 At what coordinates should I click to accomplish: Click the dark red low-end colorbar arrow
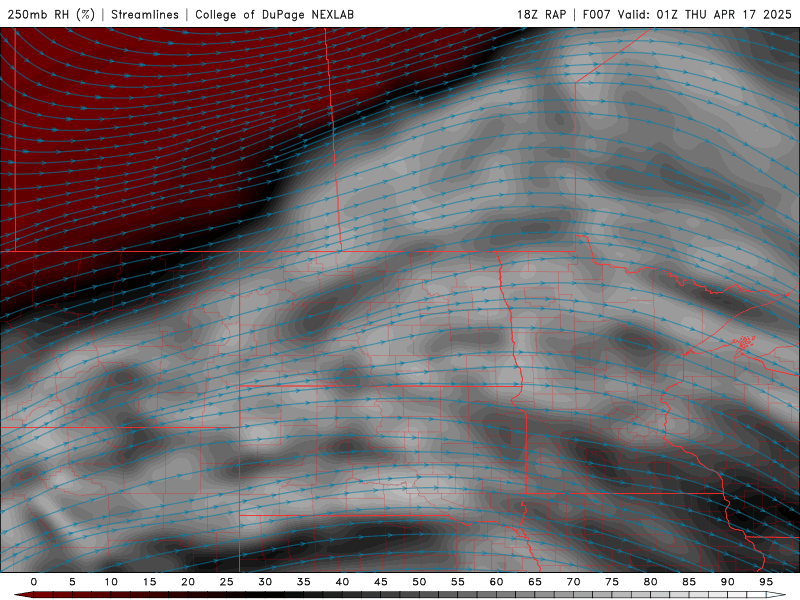click(23, 595)
